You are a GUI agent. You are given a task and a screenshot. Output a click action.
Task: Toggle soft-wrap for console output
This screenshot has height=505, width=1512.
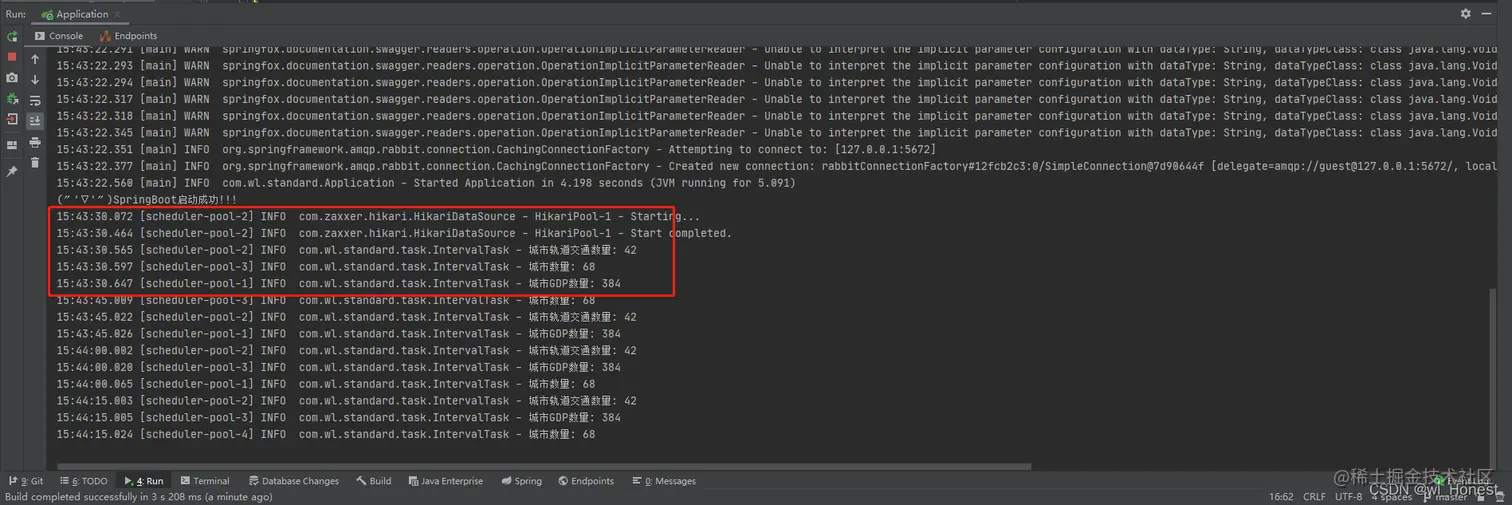35,101
